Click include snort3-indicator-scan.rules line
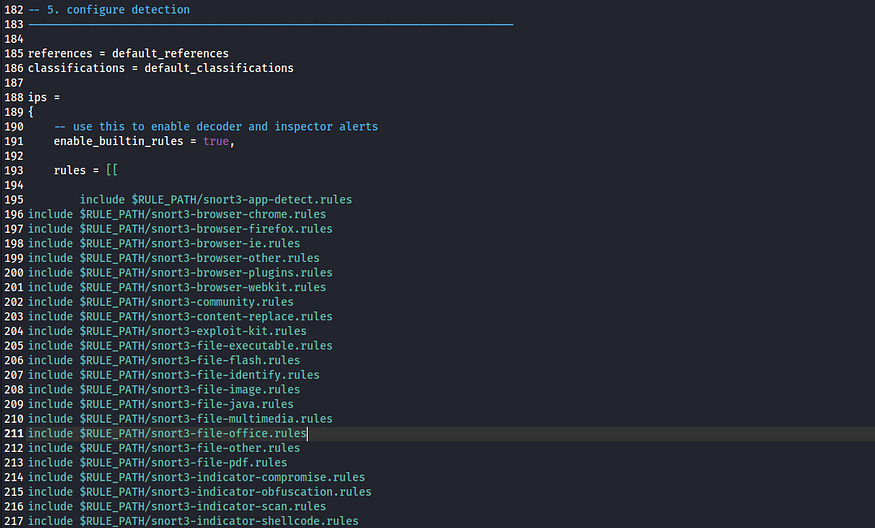Viewport: 875px width, 528px height. (177, 506)
